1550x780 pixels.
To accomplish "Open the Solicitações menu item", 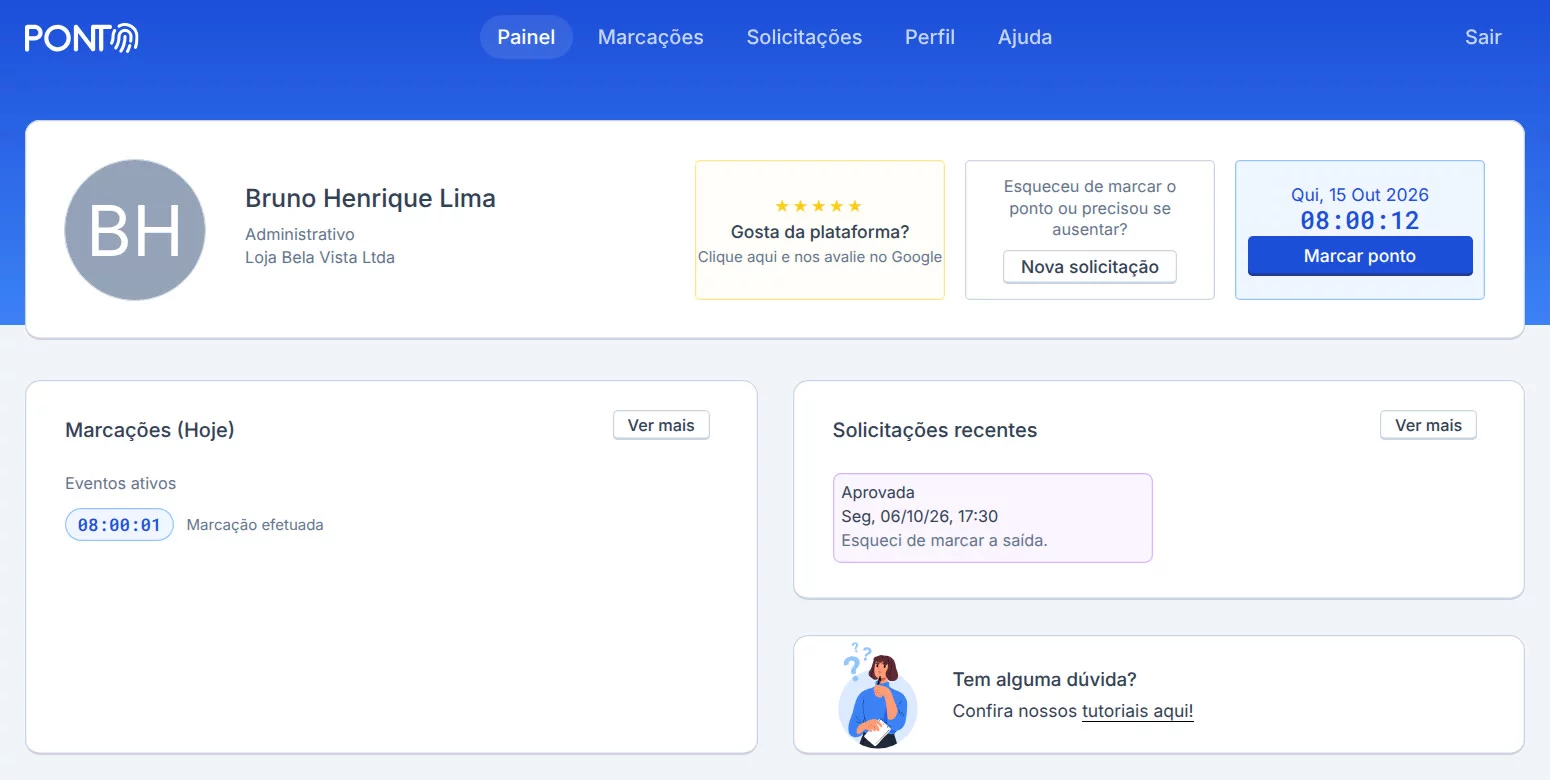I will tap(804, 37).
